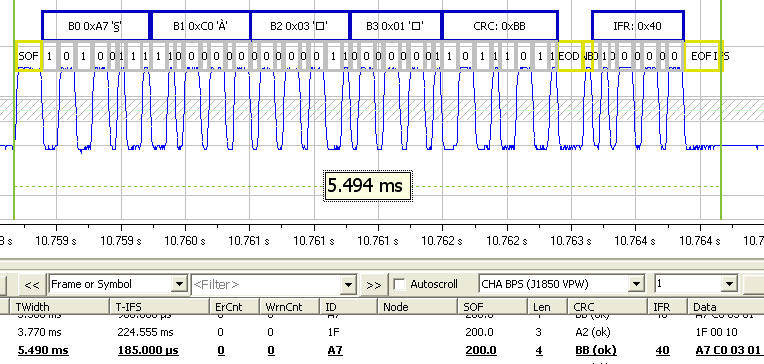Click the bold IFR cell 40
Image resolution: width=764 pixels, height=364 pixels.
663,350
